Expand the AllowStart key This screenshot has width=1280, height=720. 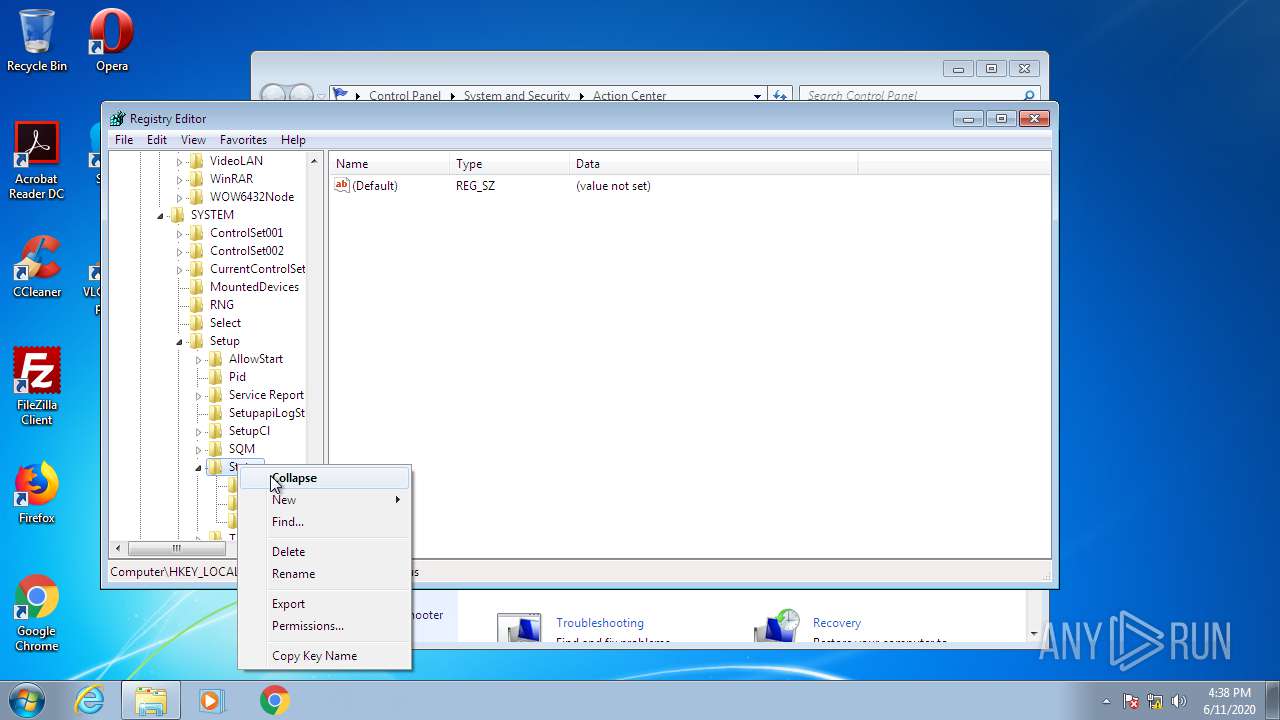click(x=199, y=359)
